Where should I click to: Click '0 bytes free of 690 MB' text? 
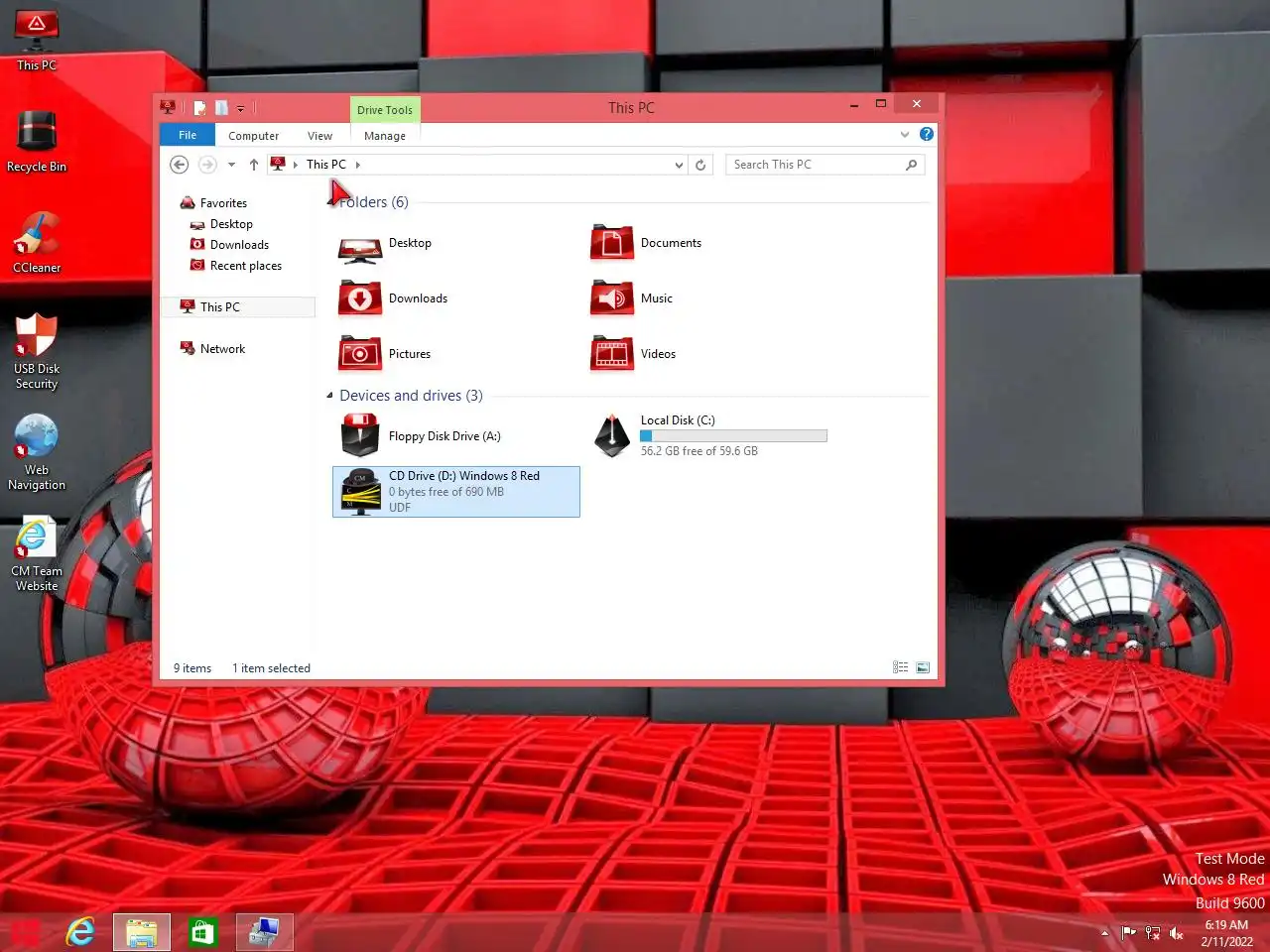point(446,492)
